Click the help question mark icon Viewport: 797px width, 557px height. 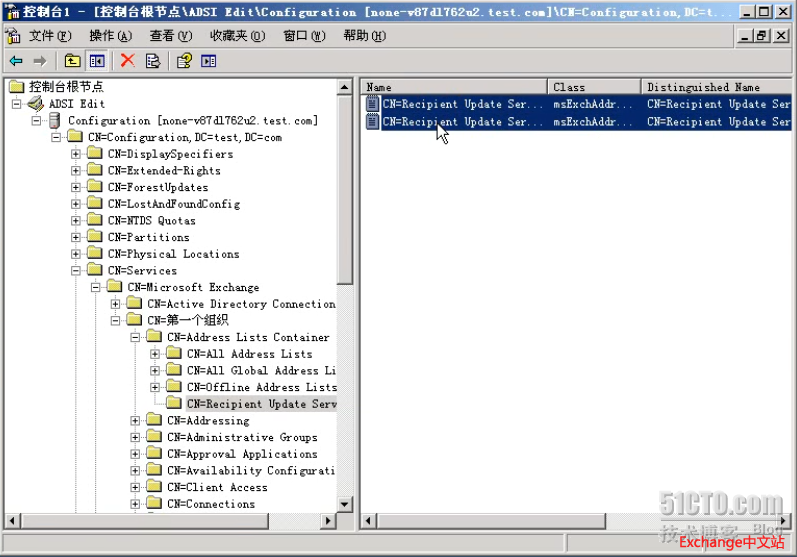[x=184, y=61]
